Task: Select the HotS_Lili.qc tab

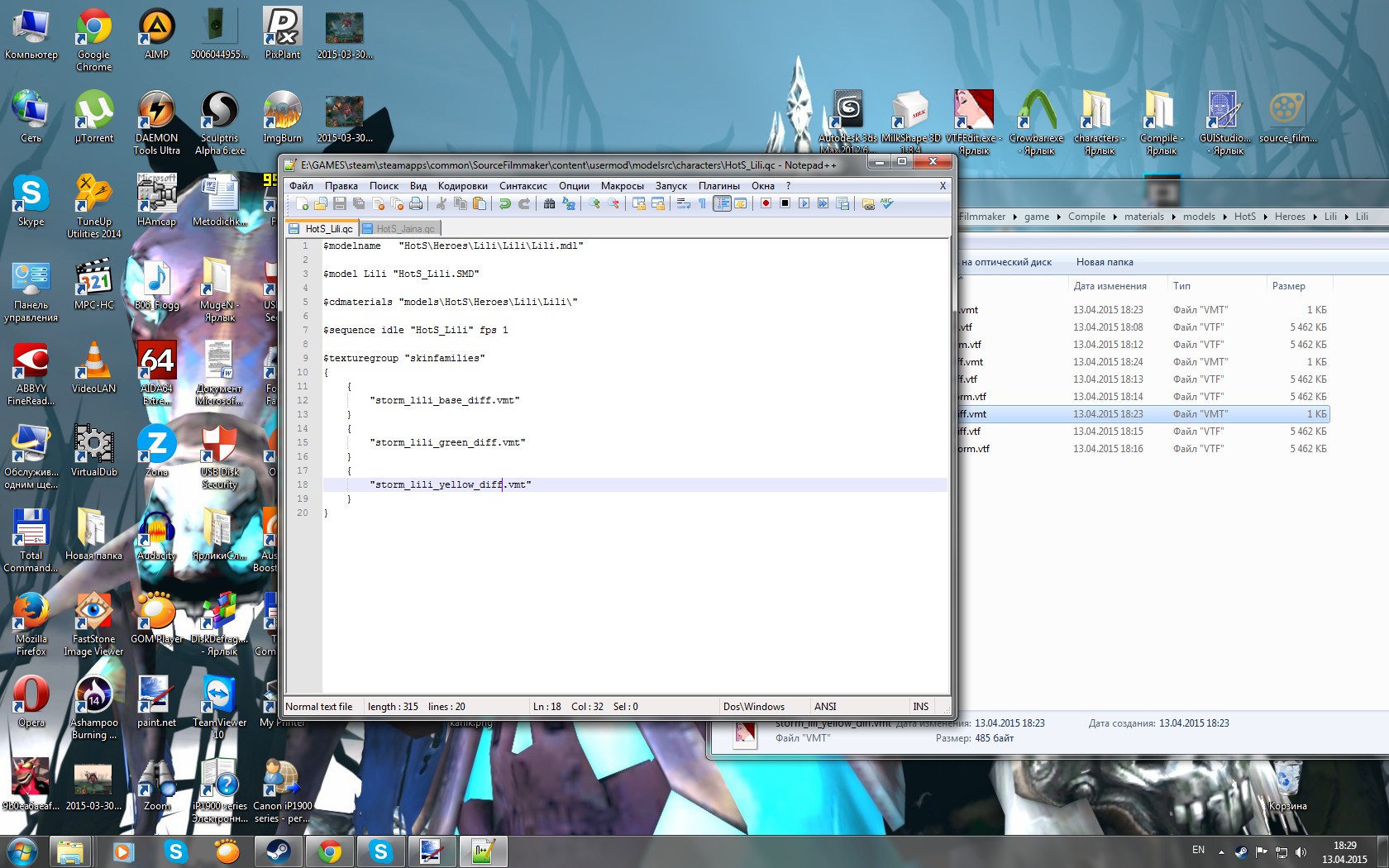Action: [322, 228]
